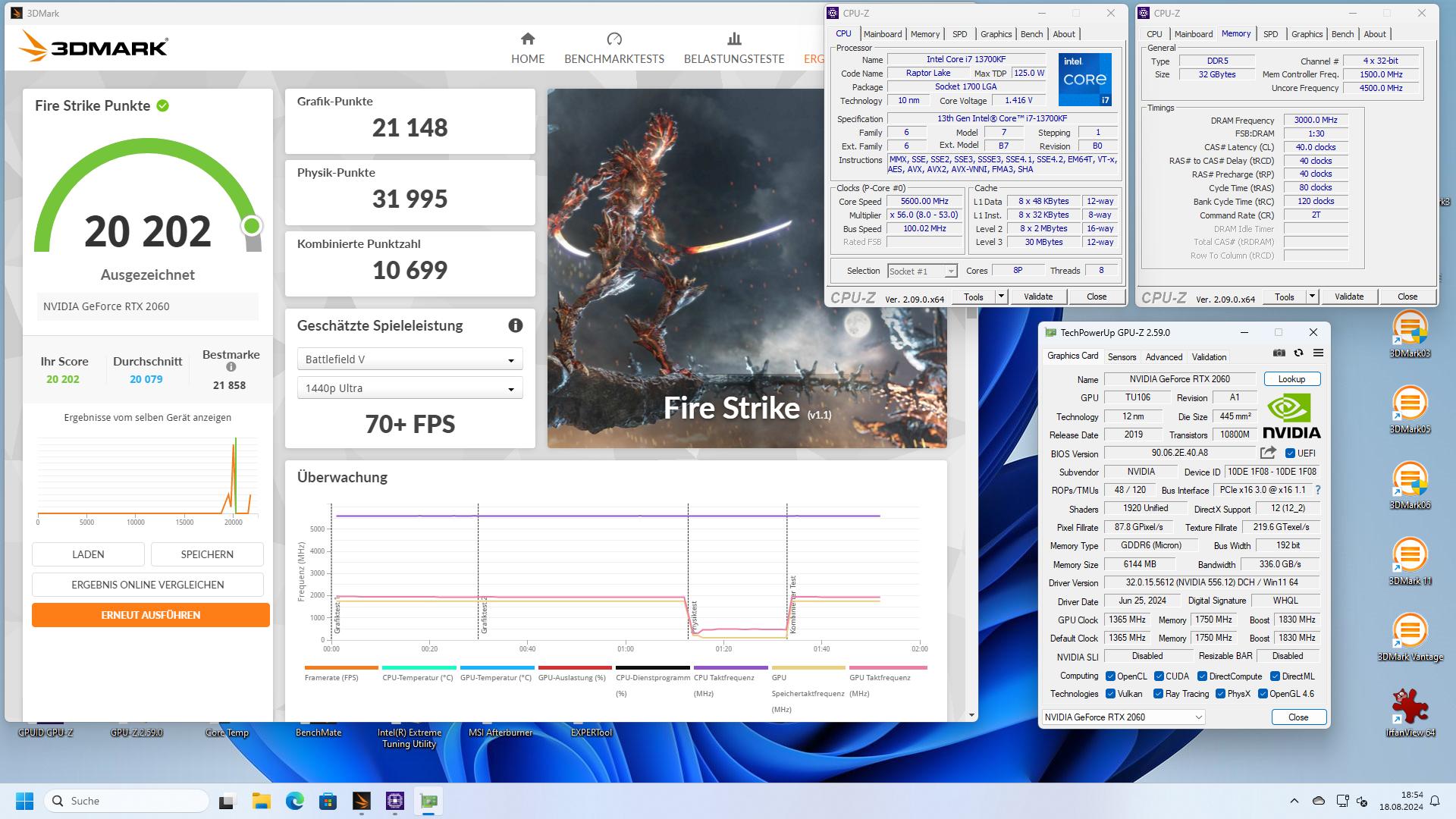Screen dimensions: 1456x819
Task: Open 3DMark06 desktop shortcut
Action: click(1410, 487)
